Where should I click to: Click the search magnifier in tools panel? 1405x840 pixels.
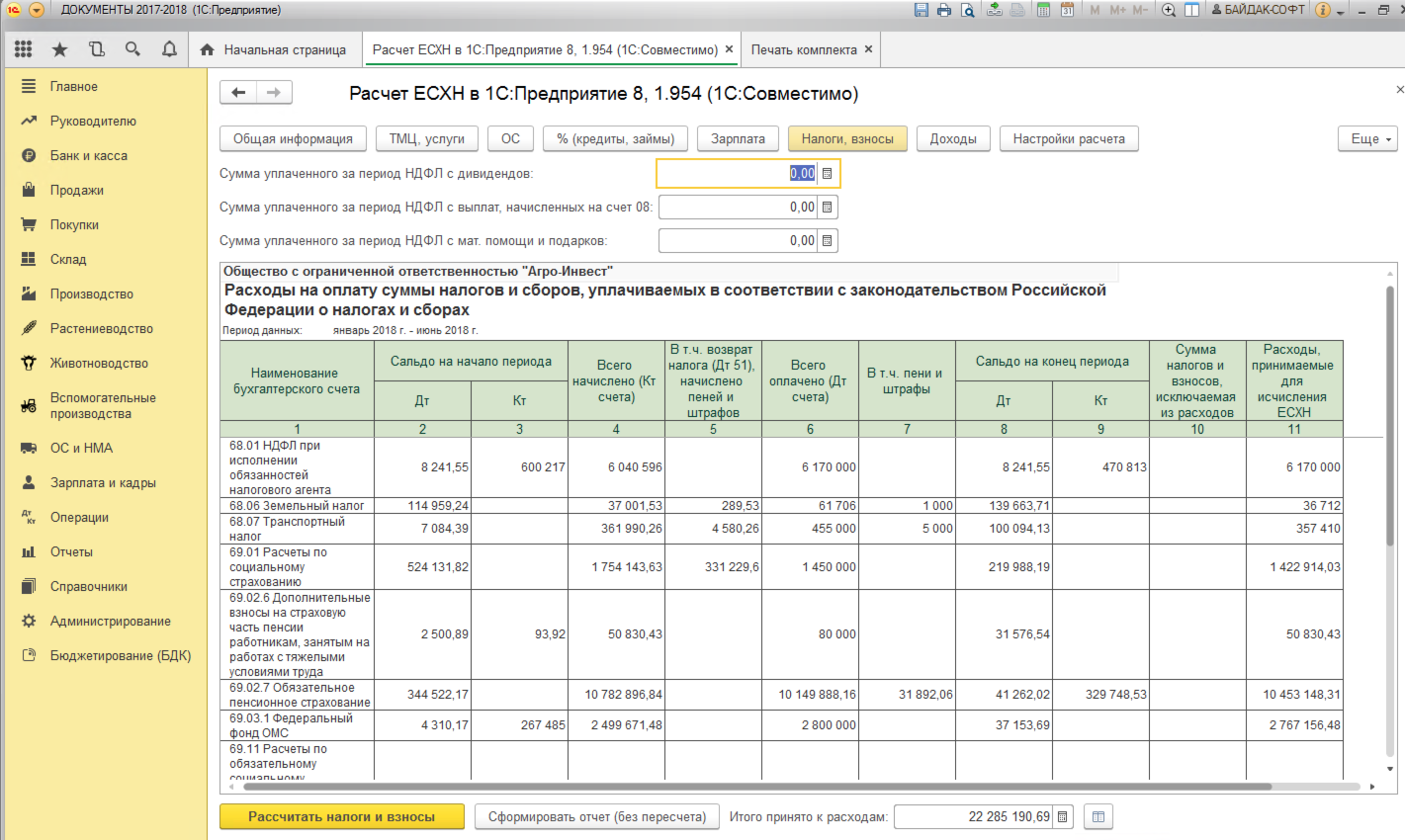click(x=132, y=49)
